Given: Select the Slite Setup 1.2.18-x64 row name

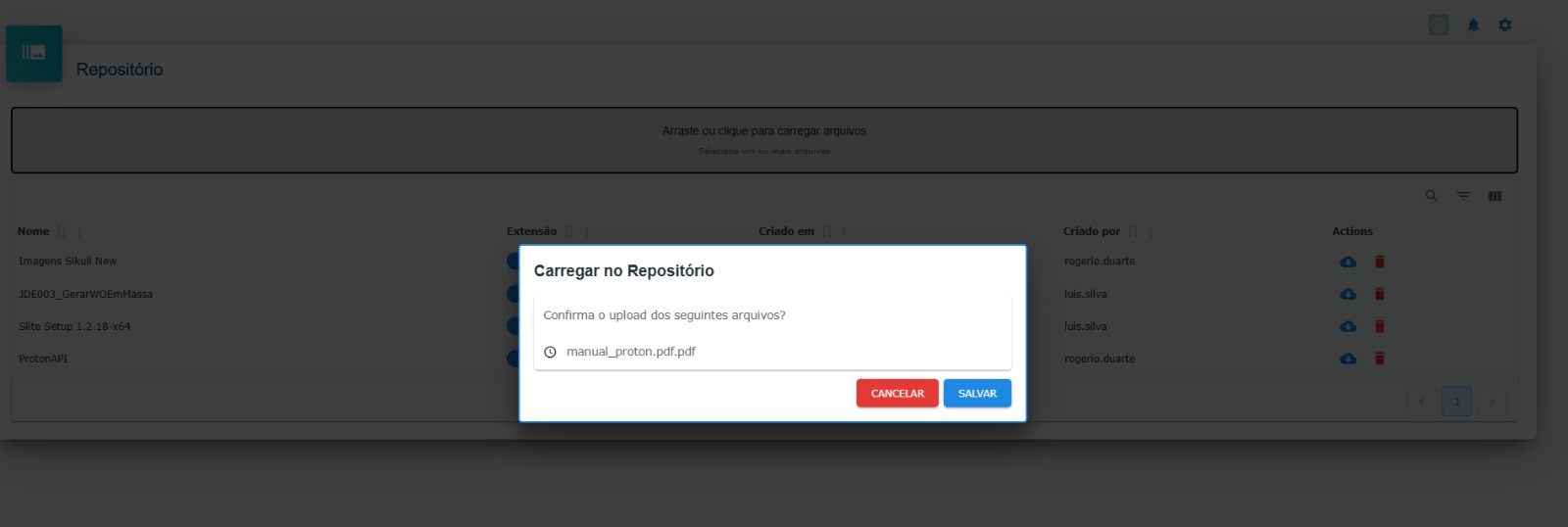Looking at the screenshot, I should [74, 326].
